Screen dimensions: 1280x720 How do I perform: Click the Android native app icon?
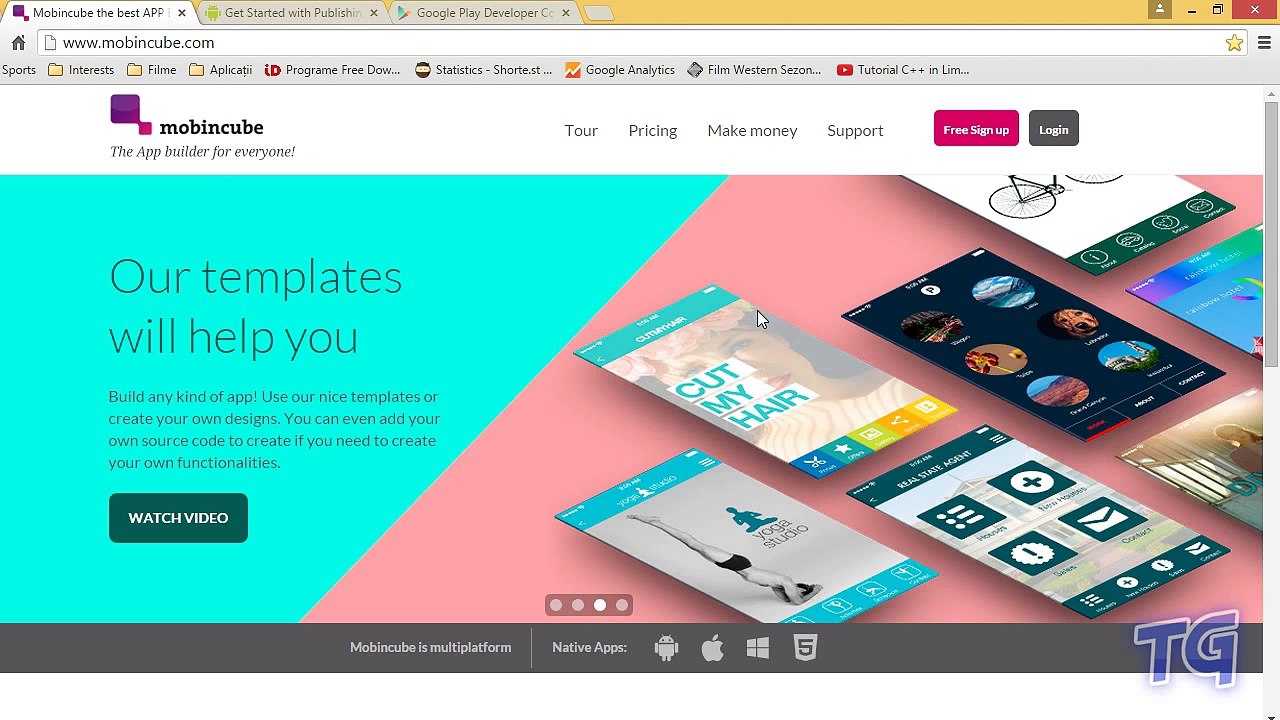click(x=666, y=648)
